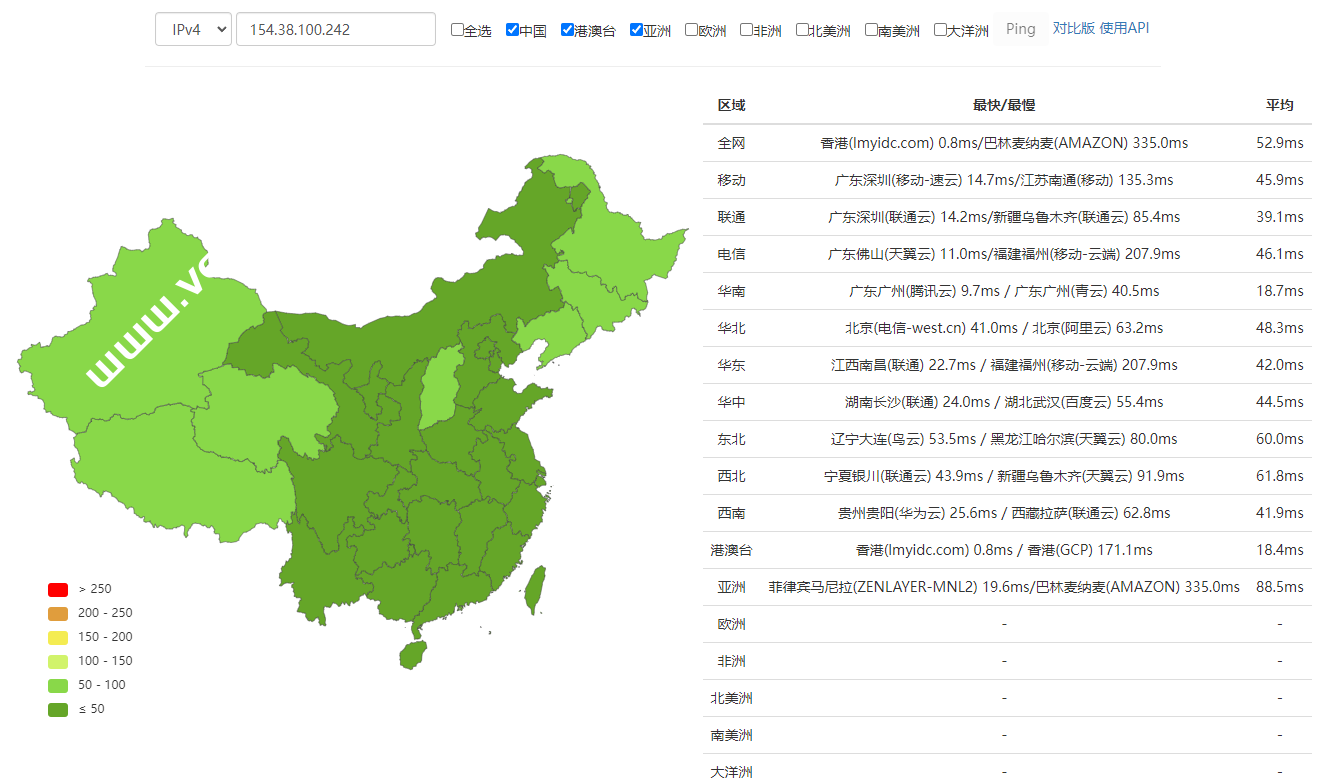Uncheck the 港澳台 checkbox
This screenshot has height=784, width=1340.
pyautogui.click(x=567, y=30)
